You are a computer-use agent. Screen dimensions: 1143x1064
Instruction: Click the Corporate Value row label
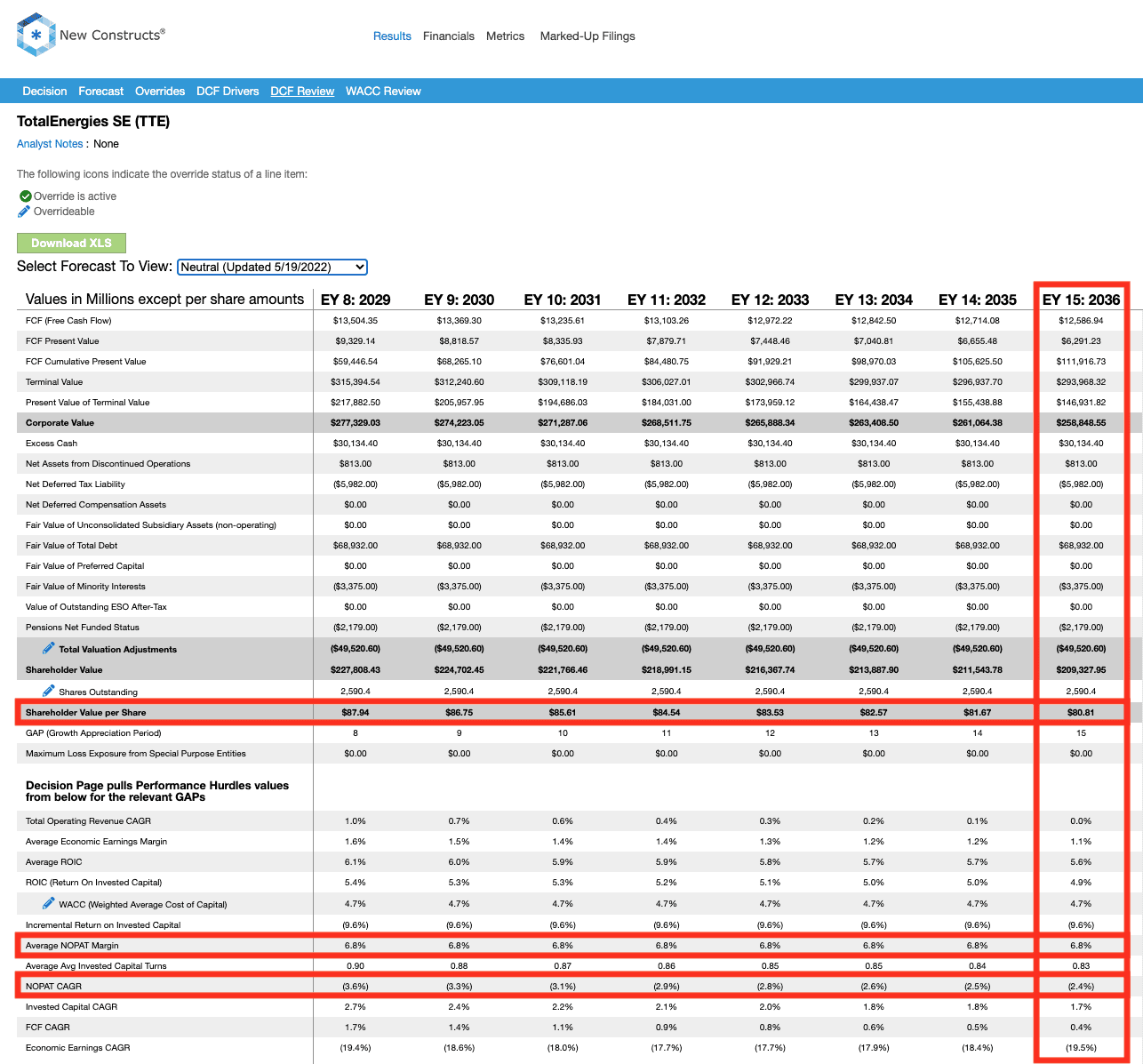point(60,423)
